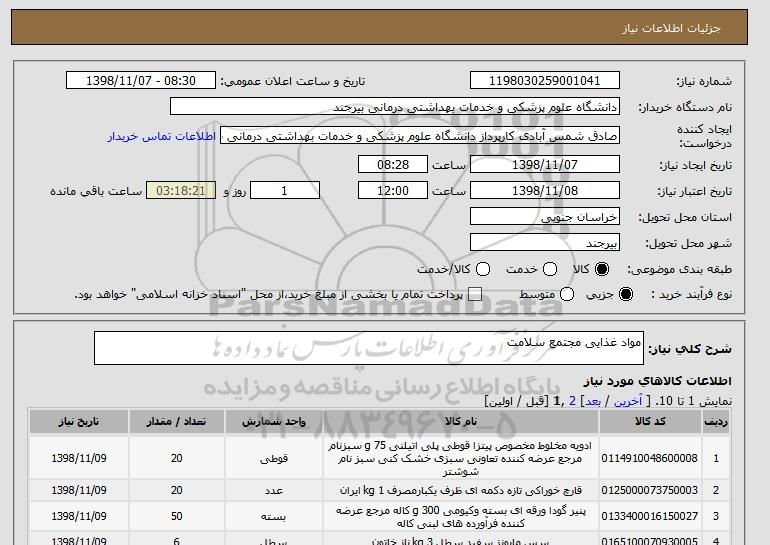Screen dimensions: 770x545
Task: Click the واحد شمارش column header
Action: tap(274, 422)
